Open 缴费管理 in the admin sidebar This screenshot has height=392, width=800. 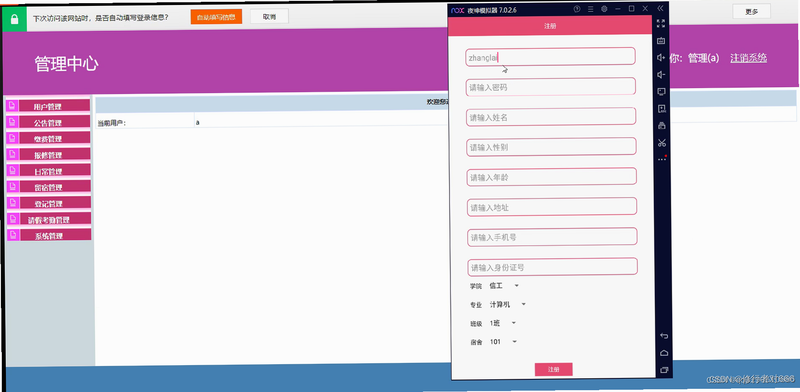48,138
